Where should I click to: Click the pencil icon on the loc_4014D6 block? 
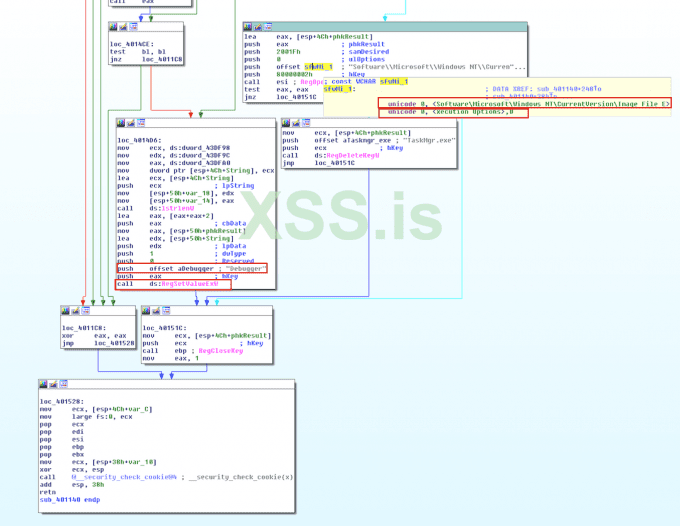(x=131, y=123)
